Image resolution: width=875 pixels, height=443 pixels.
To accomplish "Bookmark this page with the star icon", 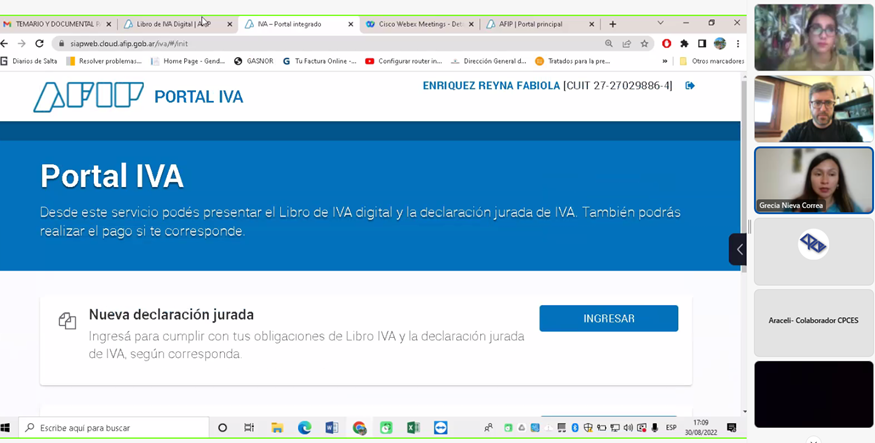I will [645, 44].
